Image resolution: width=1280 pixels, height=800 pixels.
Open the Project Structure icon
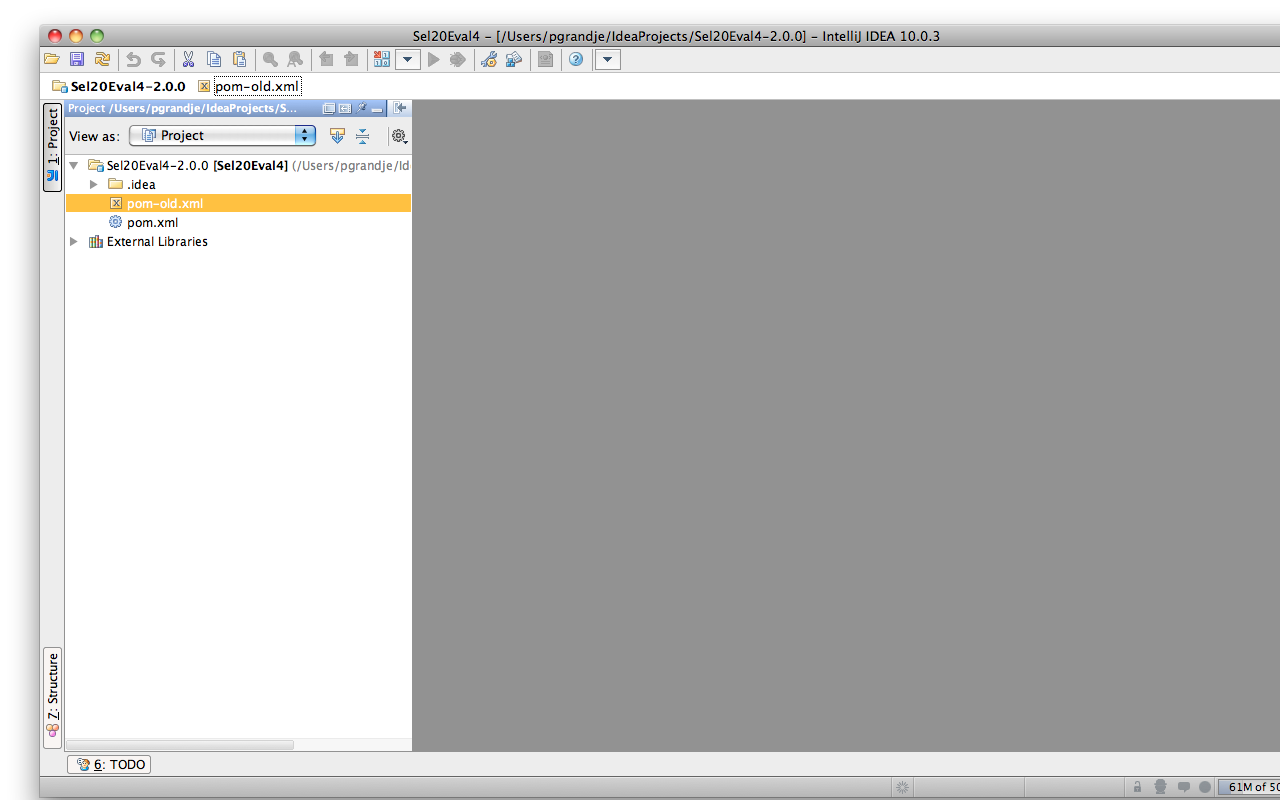pos(514,60)
